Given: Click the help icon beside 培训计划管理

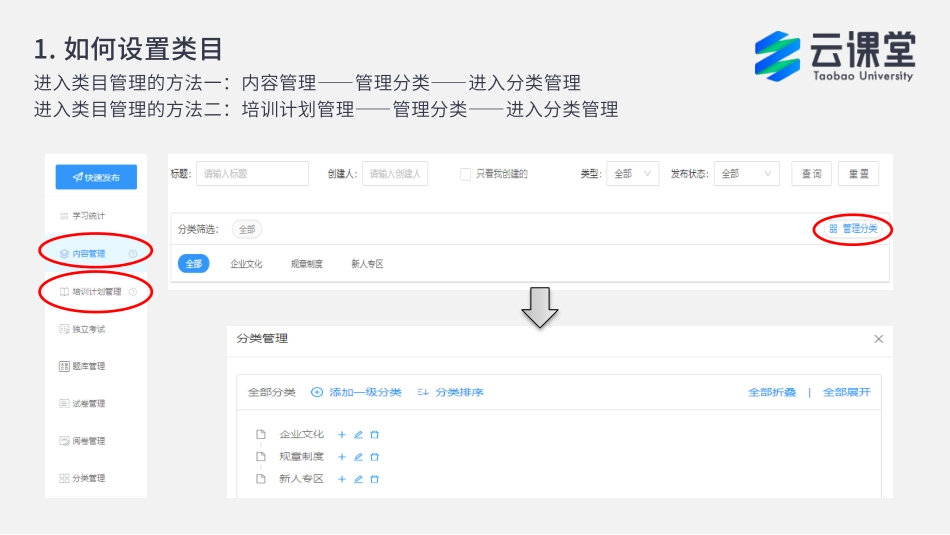Looking at the screenshot, I should 133,291.
